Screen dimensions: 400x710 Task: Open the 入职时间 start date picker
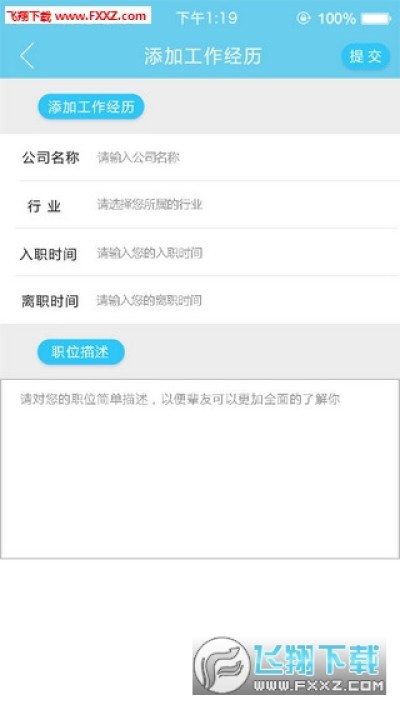(245, 253)
